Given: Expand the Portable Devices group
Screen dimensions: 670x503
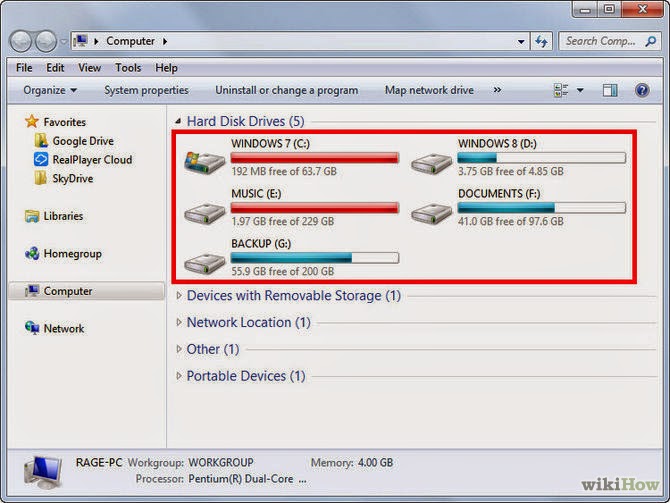Looking at the screenshot, I should [179, 376].
